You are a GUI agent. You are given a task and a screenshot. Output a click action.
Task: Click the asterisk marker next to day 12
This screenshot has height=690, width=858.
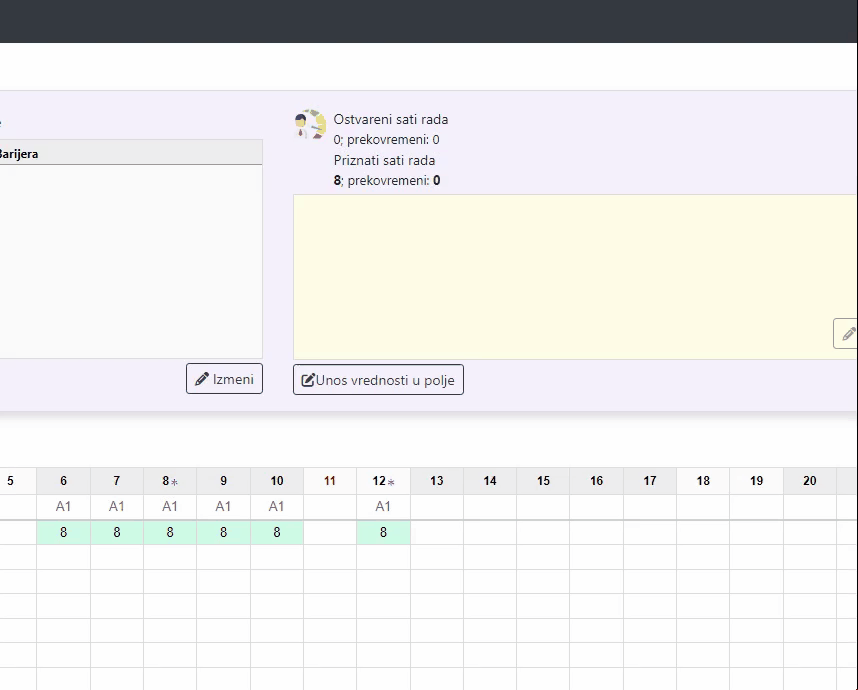pos(391,482)
